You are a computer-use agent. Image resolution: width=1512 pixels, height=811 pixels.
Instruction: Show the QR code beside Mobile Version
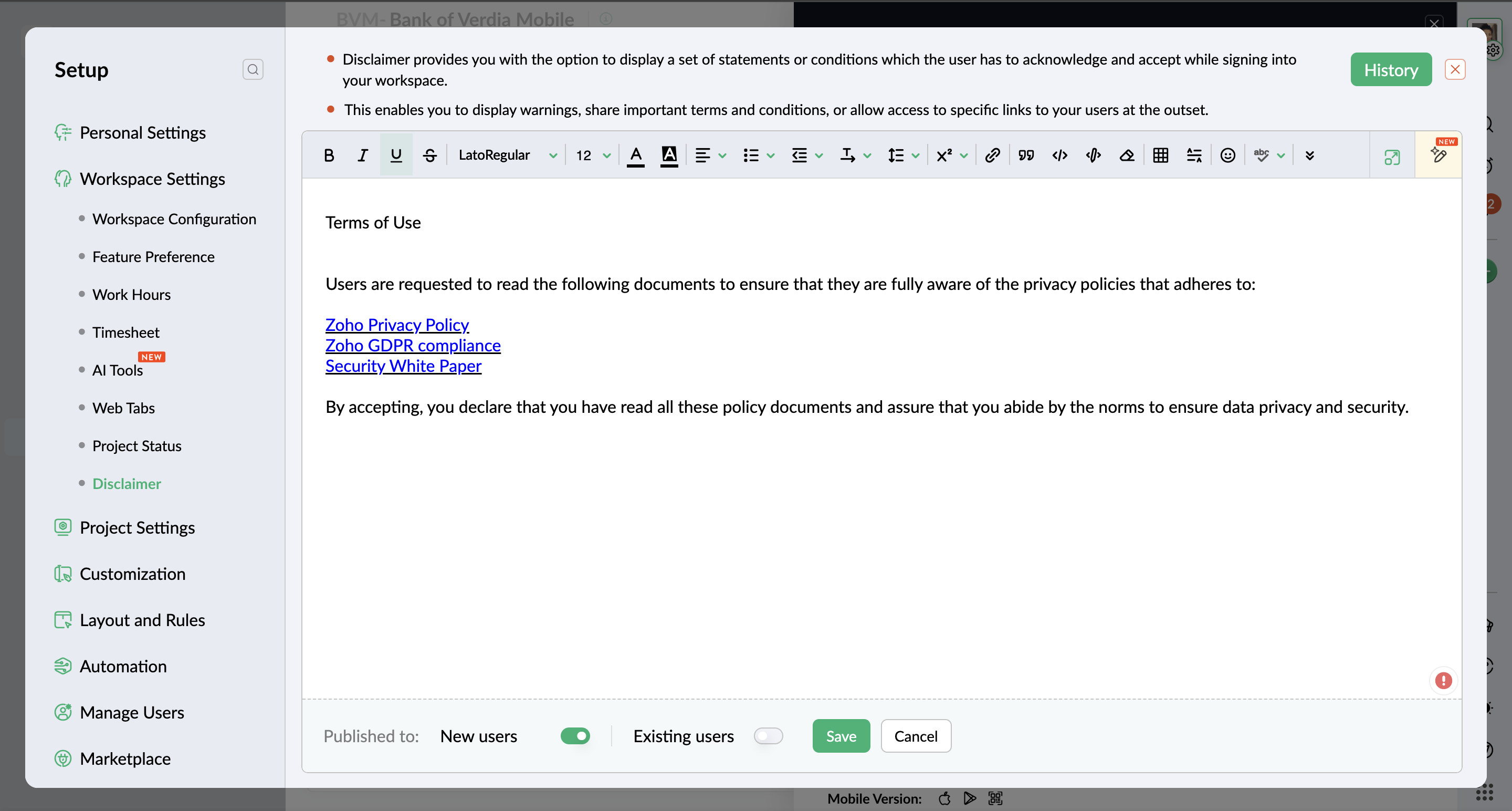coord(995,798)
